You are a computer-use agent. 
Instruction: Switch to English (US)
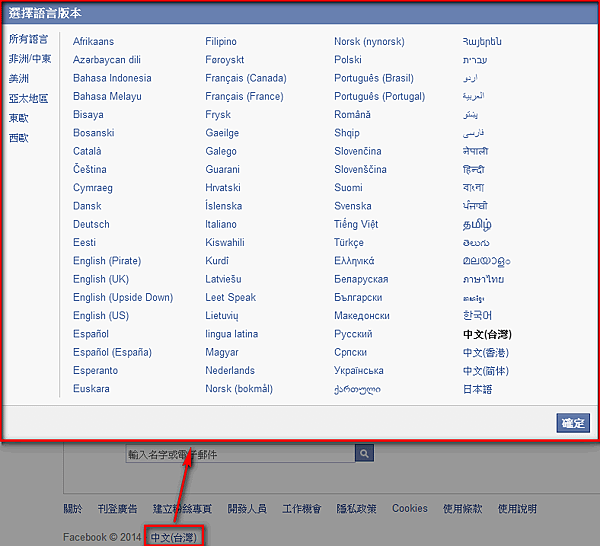[101, 316]
